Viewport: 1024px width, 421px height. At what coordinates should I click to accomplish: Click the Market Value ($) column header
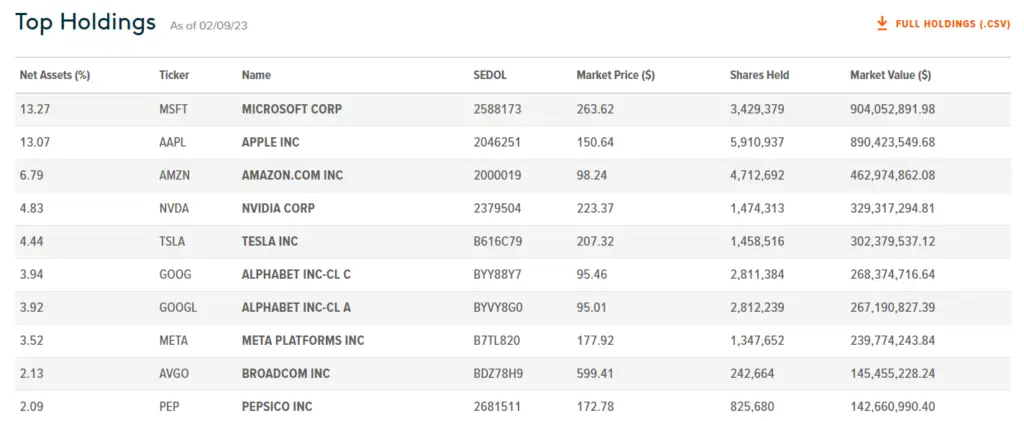pyautogui.click(x=891, y=75)
